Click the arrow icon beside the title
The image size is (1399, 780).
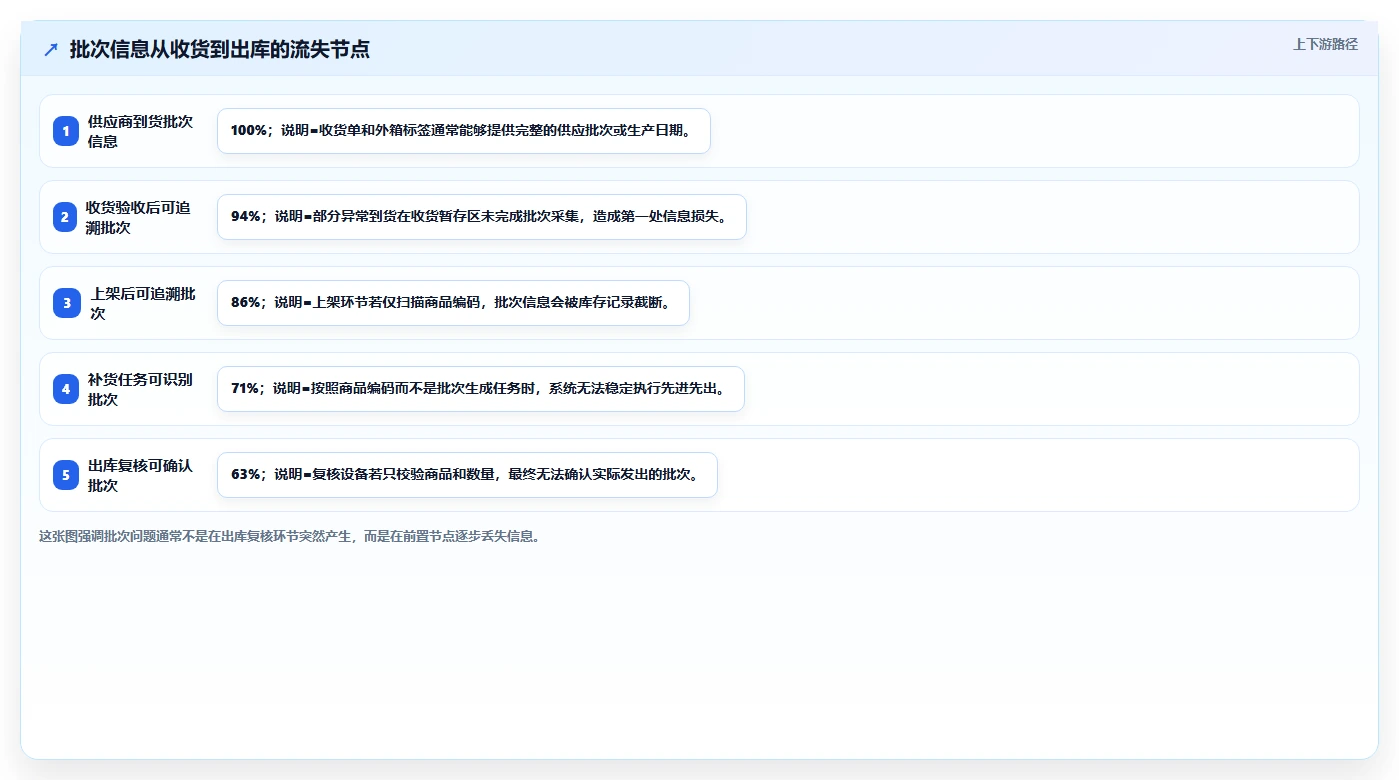(x=51, y=50)
